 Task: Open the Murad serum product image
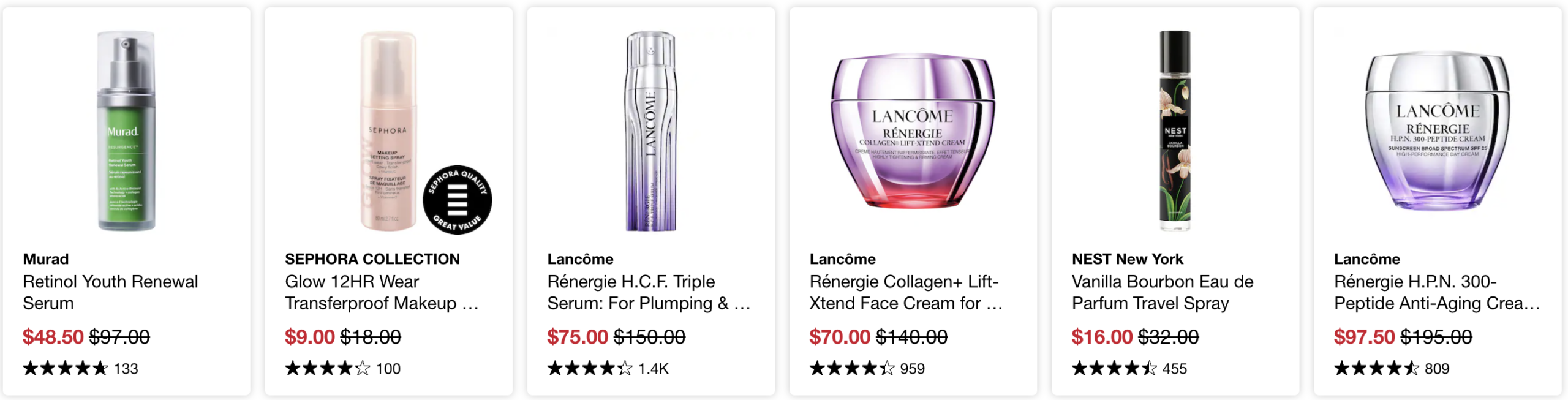(x=126, y=131)
